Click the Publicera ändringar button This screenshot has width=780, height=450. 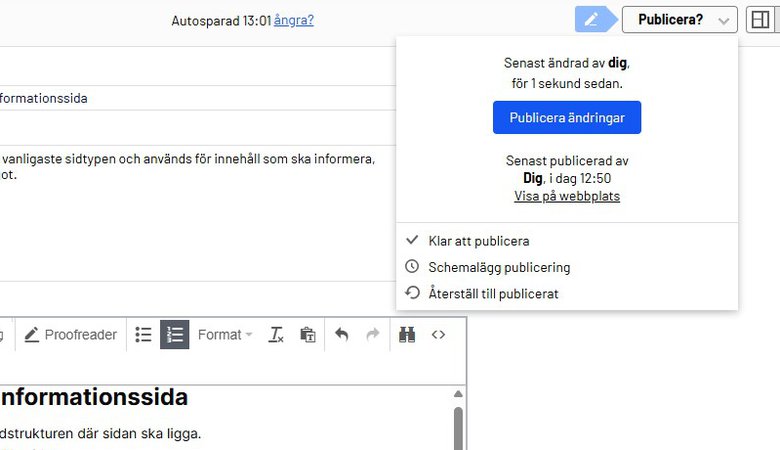click(567, 117)
